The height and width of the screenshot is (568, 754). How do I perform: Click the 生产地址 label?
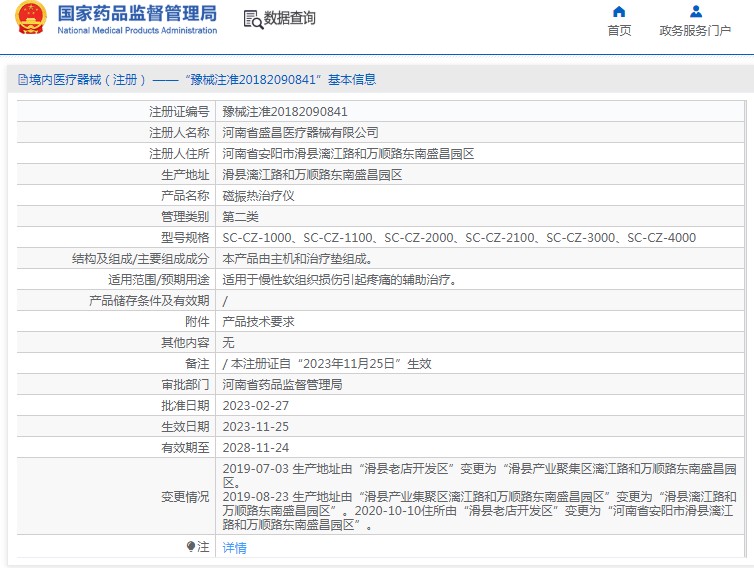(x=185, y=175)
